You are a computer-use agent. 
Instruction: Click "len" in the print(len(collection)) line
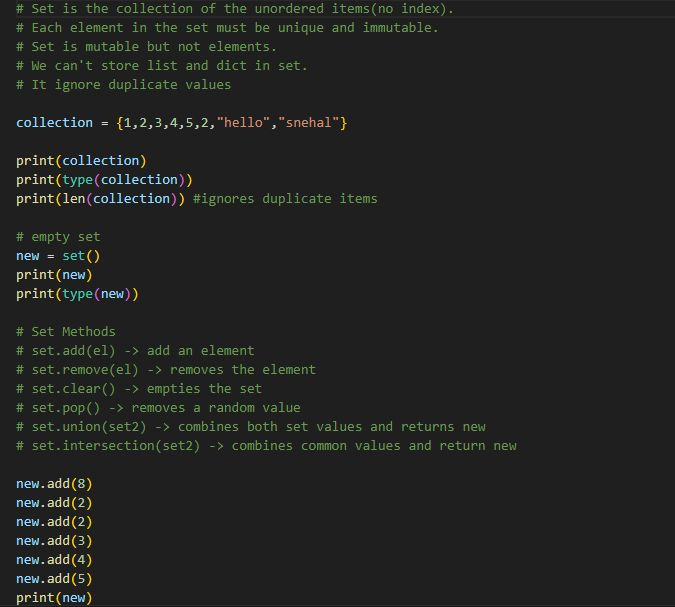(74, 198)
